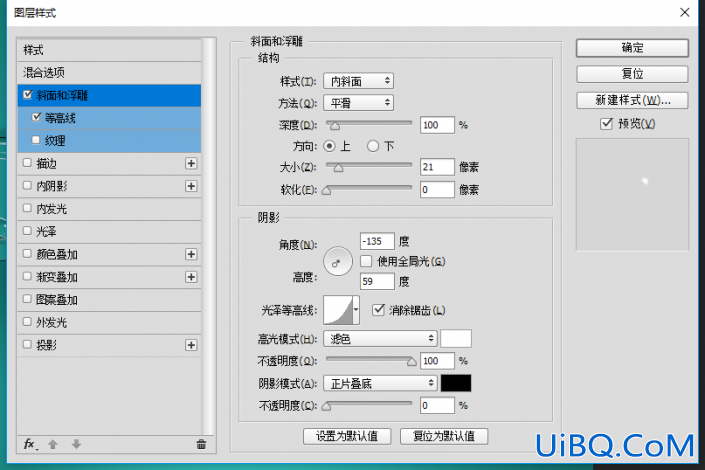Viewport: 705px width, 470px height.
Task: Enable the 内发光 checkbox
Action: (x=27, y=208)
